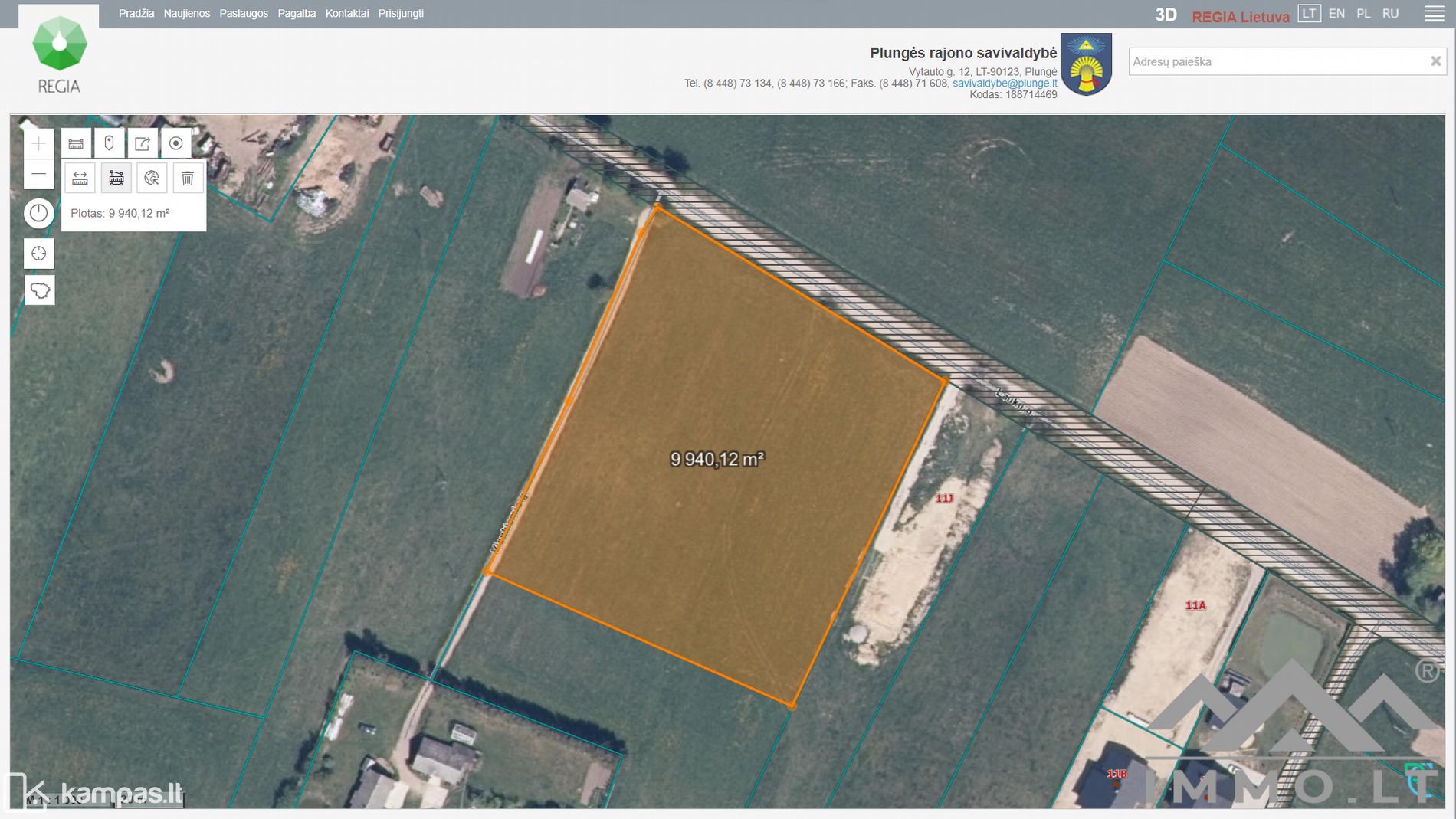Locate my position with the crosshair button
The width and height of the screenshot is (1456, 819).
pyautogui.click(x=39, y=254)
